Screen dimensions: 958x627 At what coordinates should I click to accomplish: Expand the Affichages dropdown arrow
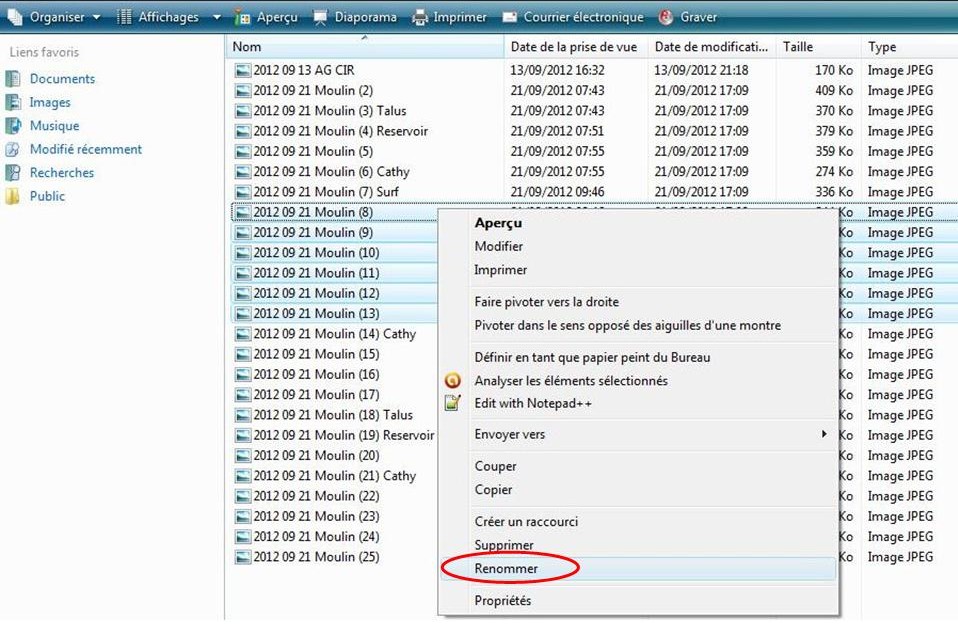coord(219,17)
